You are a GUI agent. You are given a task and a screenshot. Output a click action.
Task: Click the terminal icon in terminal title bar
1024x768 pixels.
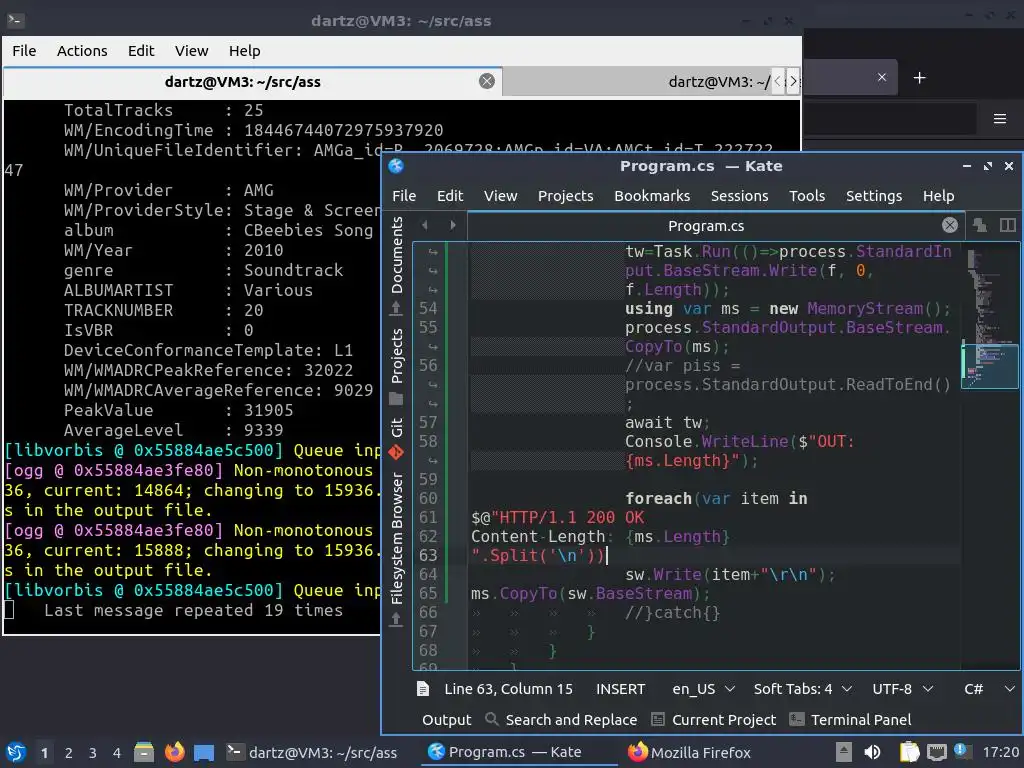(x=16, y=20)
